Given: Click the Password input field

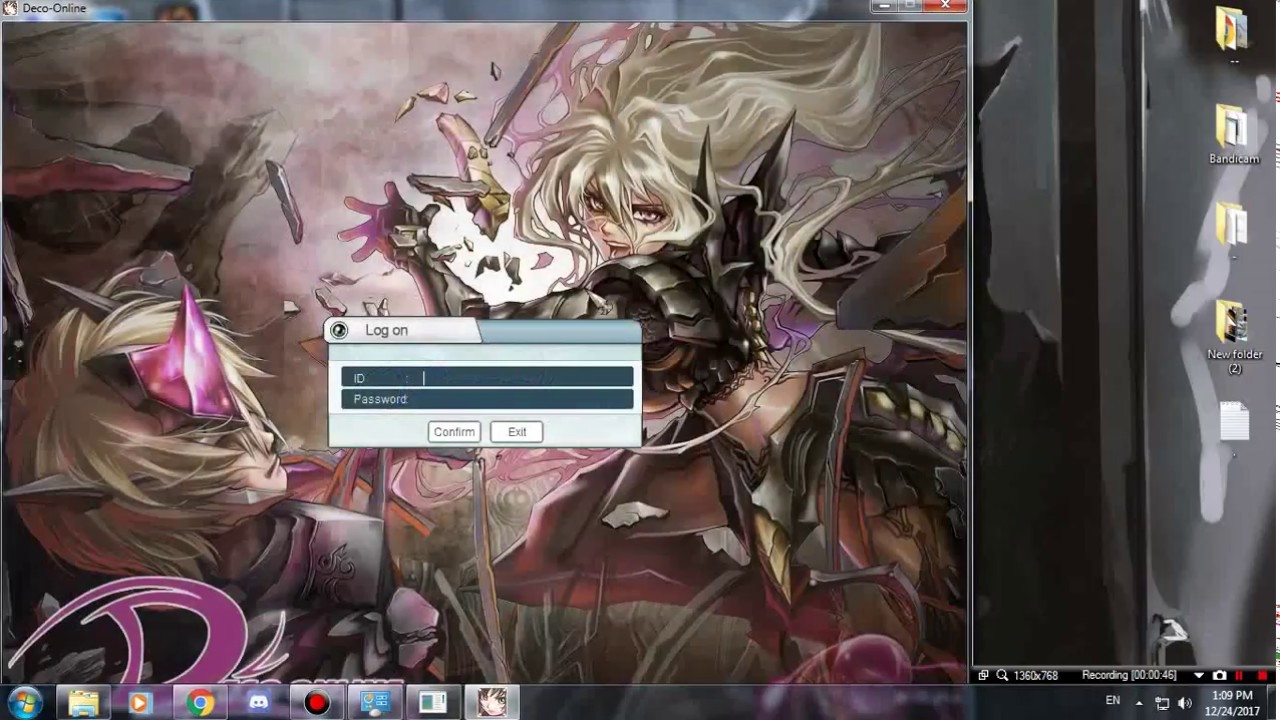Looking at the screenshot, I should [x=487, y=399].
